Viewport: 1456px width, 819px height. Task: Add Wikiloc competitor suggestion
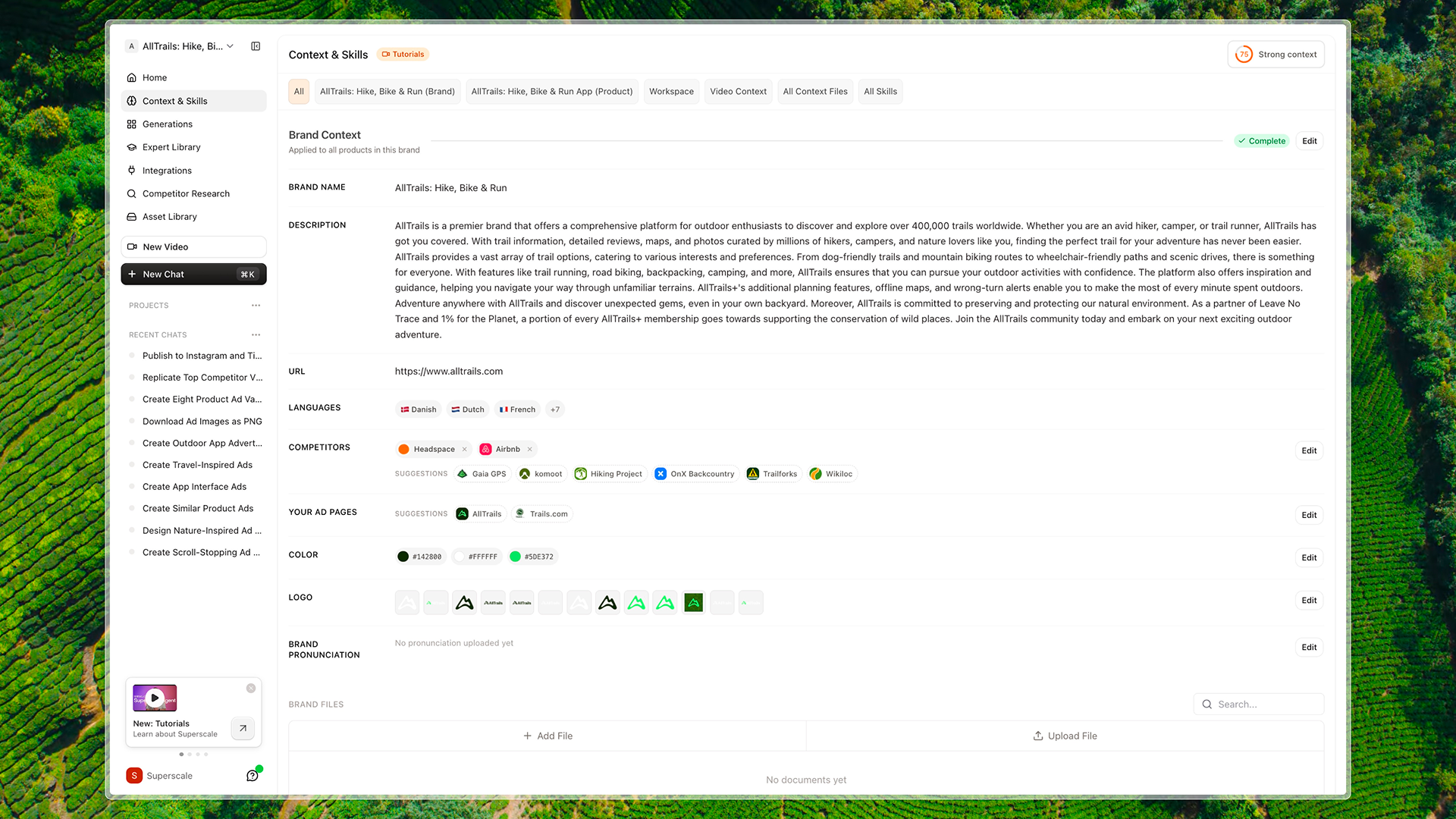pyautogui.click(x=832, y=474)
